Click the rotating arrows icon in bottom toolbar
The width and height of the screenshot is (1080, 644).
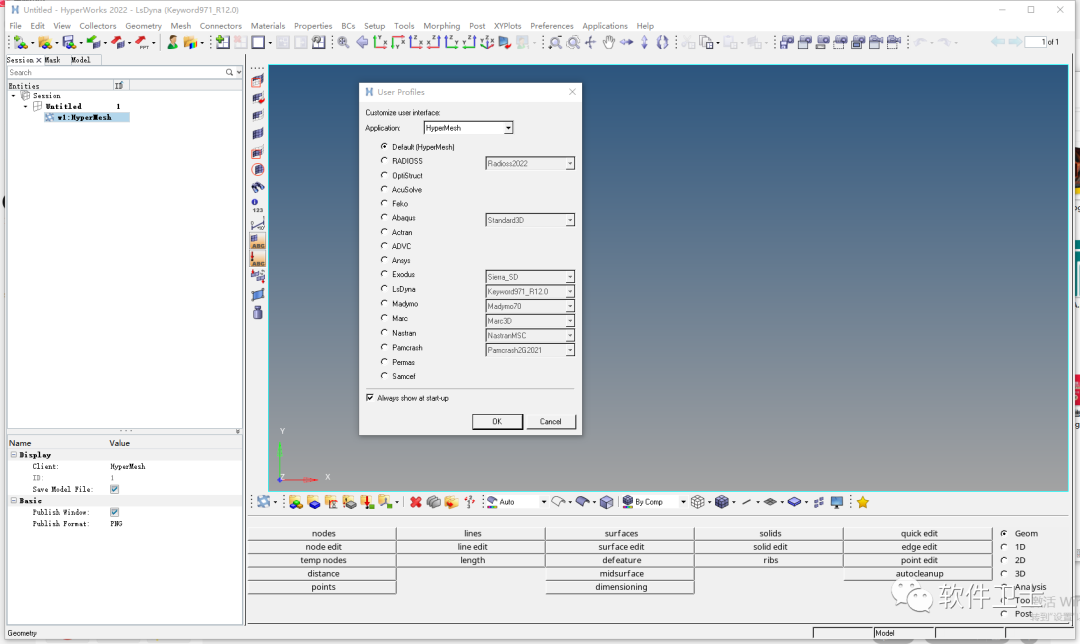(x=264, y=502)
